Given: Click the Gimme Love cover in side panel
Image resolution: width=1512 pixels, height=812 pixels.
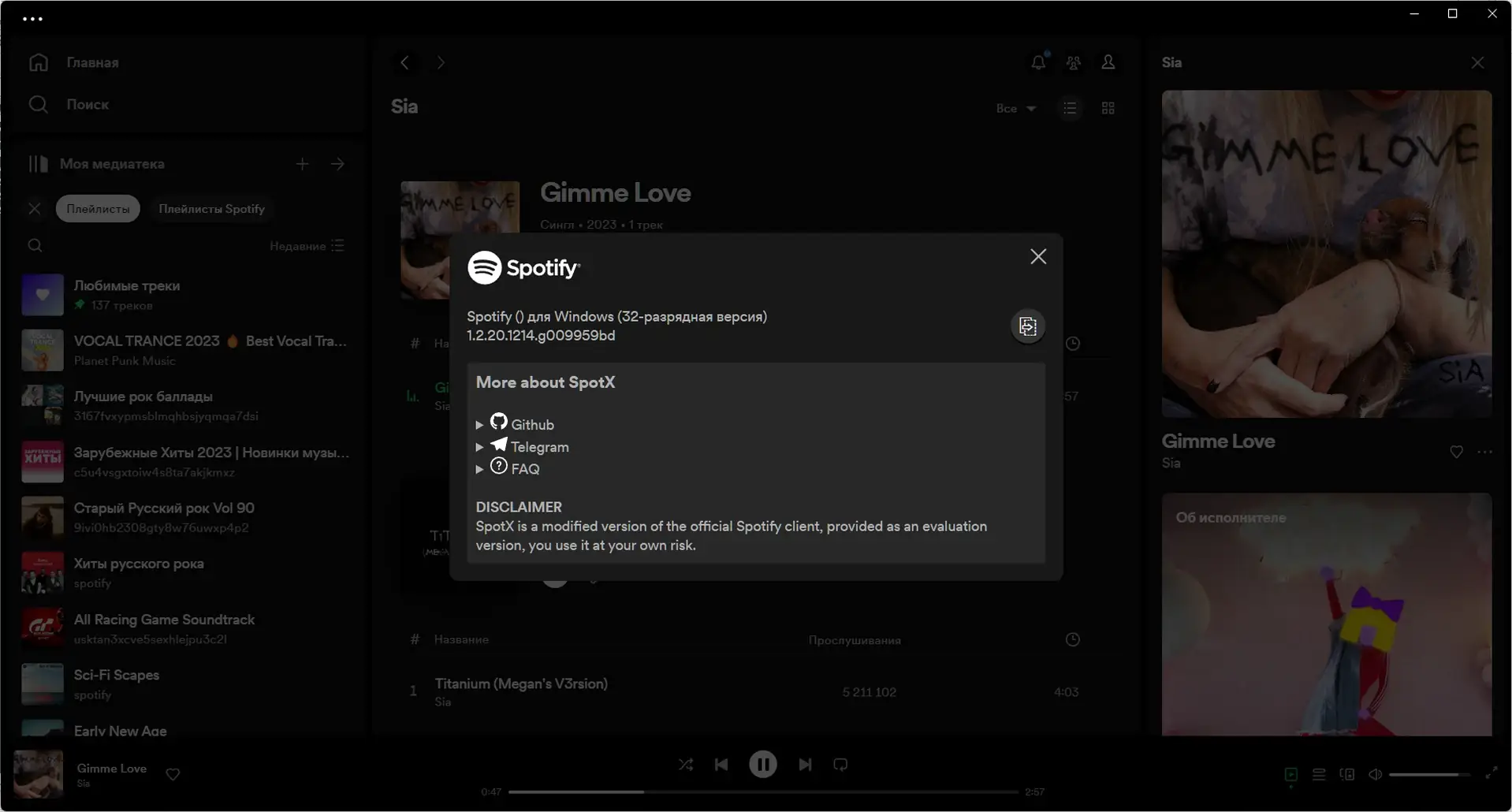Looking at the screenshot, I should pos(1327,254).
